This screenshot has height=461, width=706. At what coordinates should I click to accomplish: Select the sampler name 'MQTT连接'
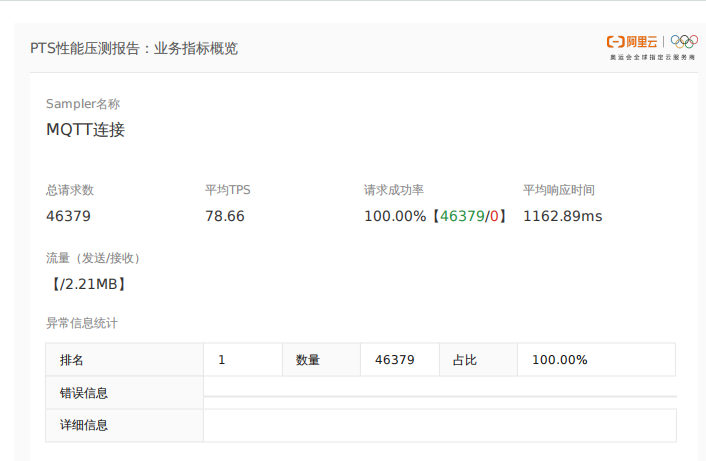(86, 130)
